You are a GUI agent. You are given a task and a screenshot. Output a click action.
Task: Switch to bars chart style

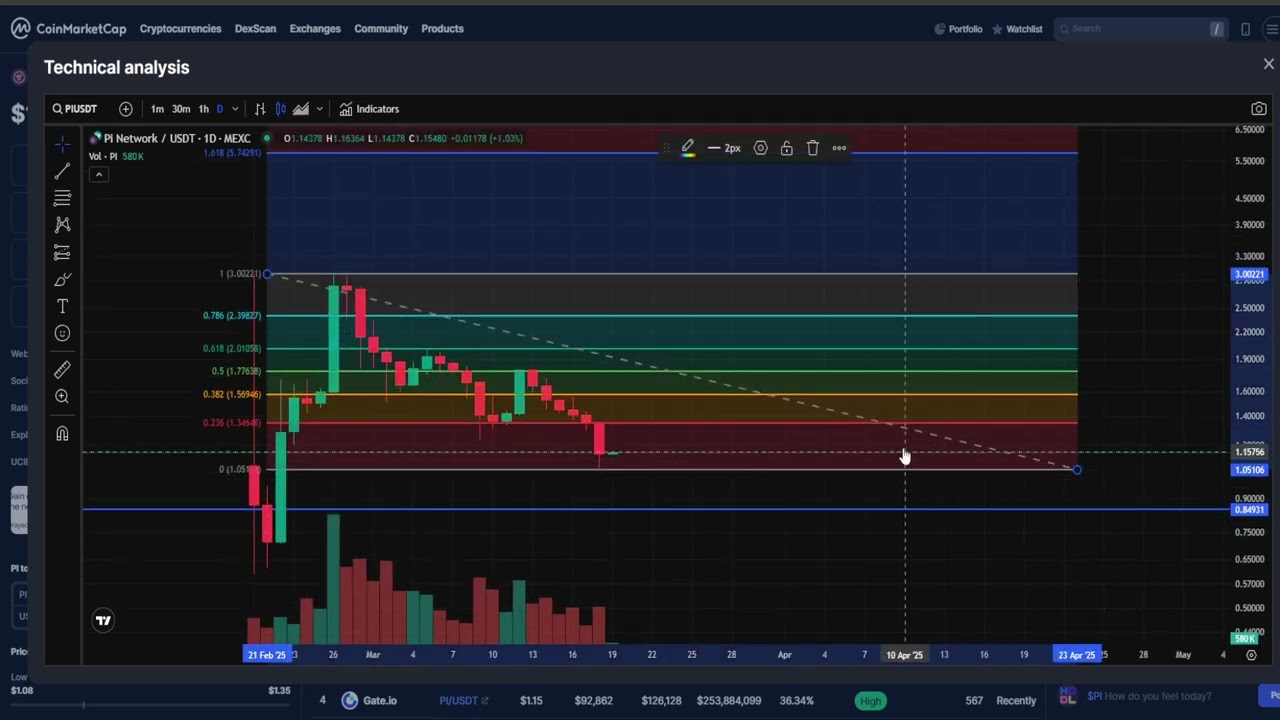[x=260, y=109]
